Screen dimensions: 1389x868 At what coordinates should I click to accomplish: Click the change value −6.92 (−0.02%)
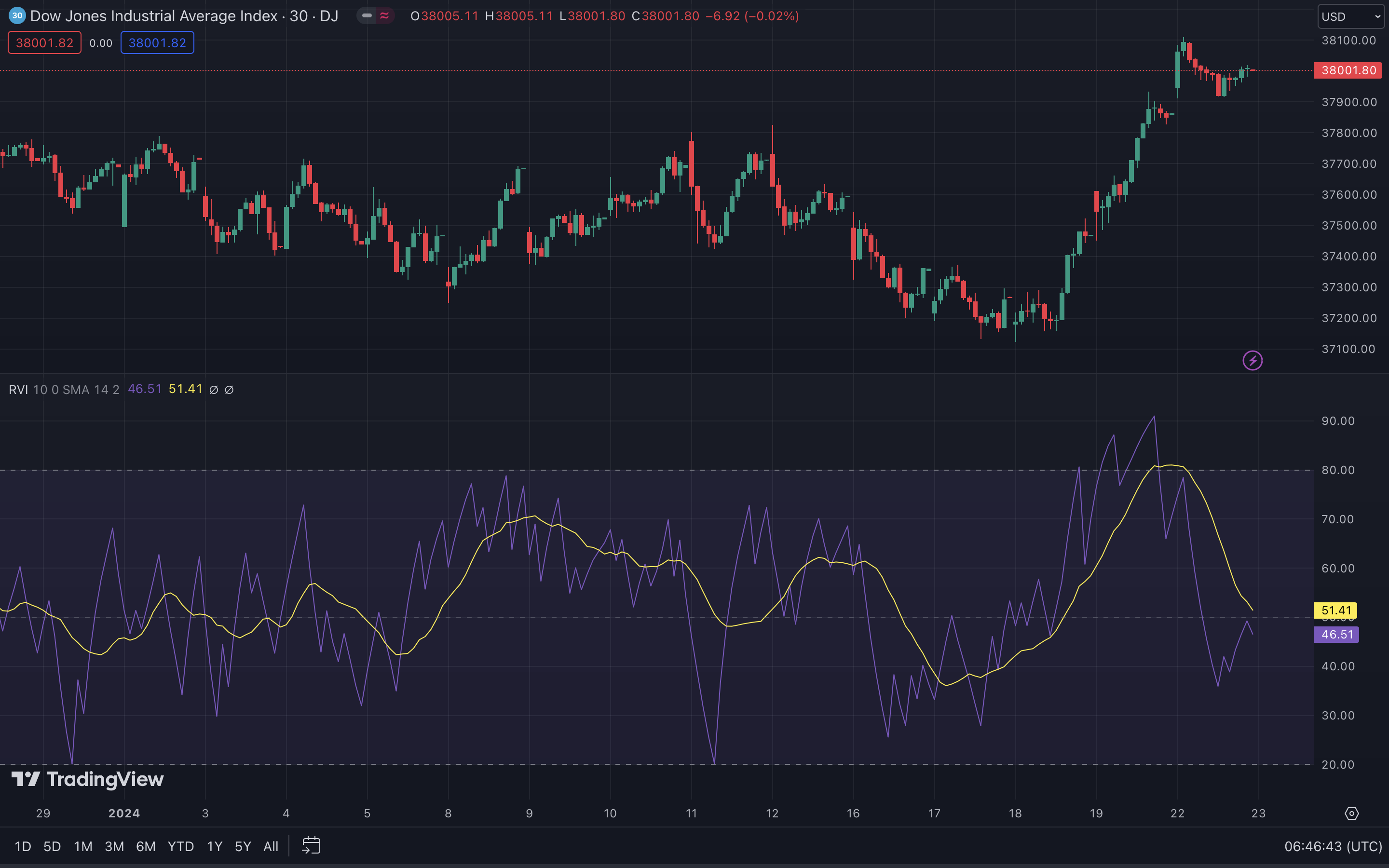pyautogui.click(x=752, y=16)
